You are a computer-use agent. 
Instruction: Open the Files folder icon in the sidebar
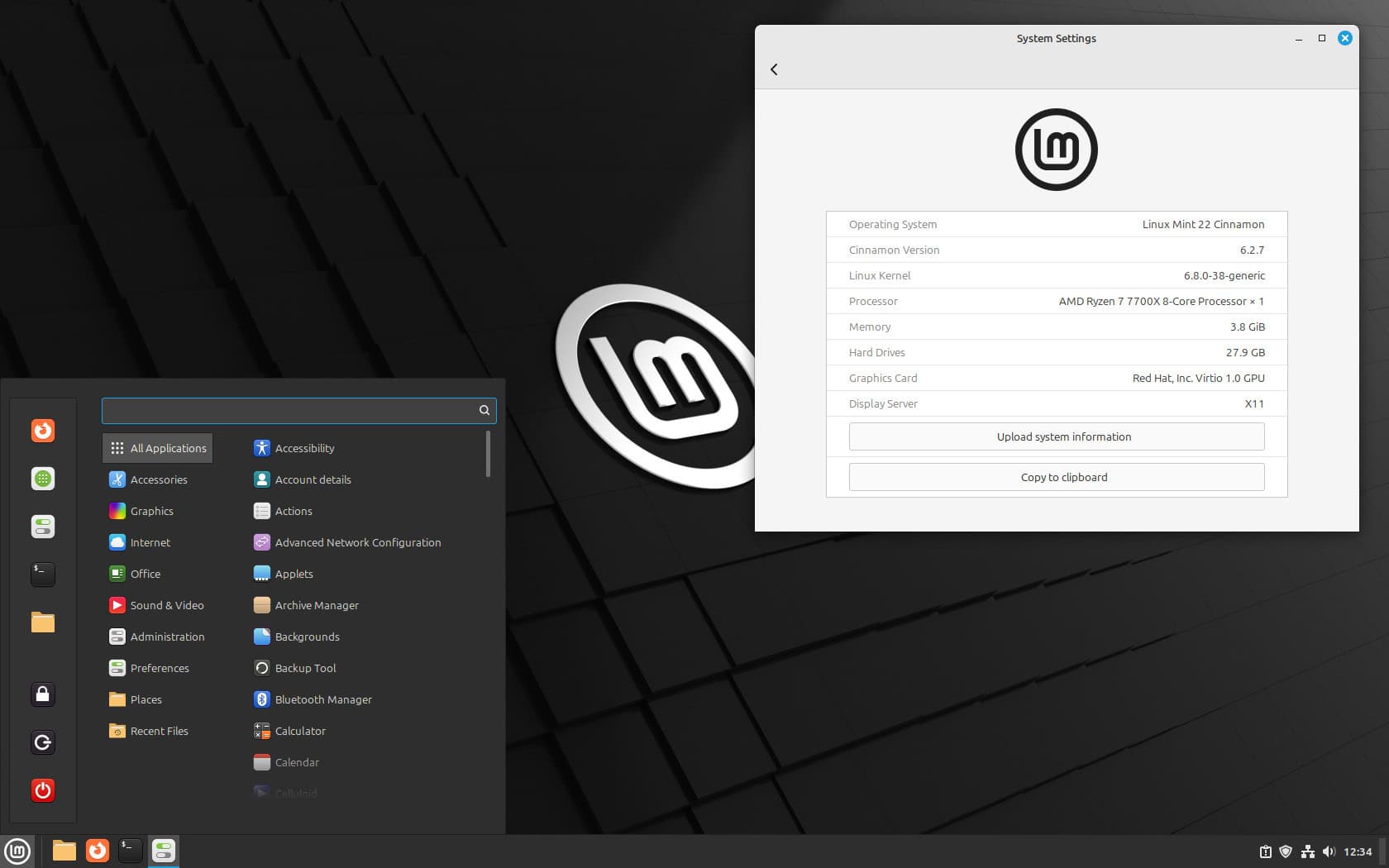point(42,622)
